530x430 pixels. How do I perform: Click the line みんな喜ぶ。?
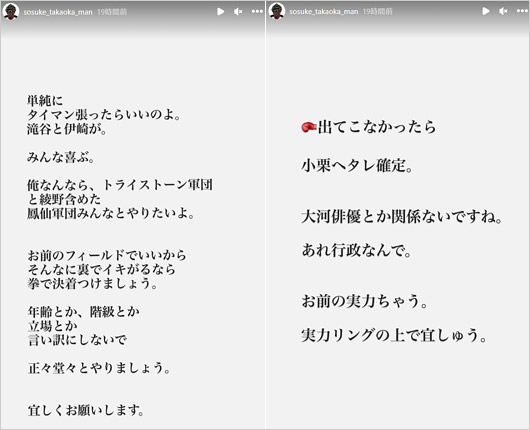(61, 158)
